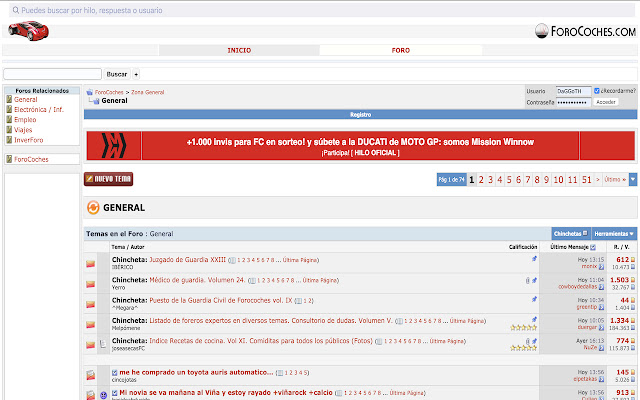This screenshot has height=400, width=640.
Task: Click the folder icon next to Viajes
Action: tap(9, 130)
